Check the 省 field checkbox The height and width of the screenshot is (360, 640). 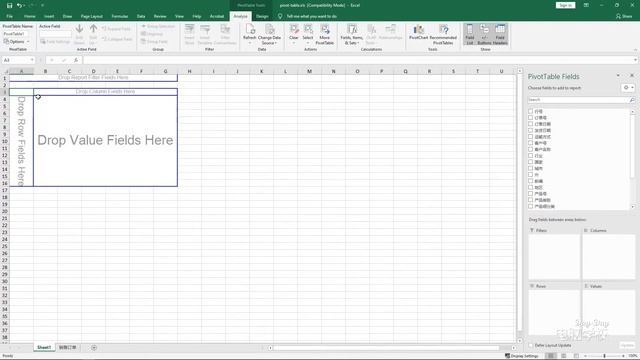point(531,175)
